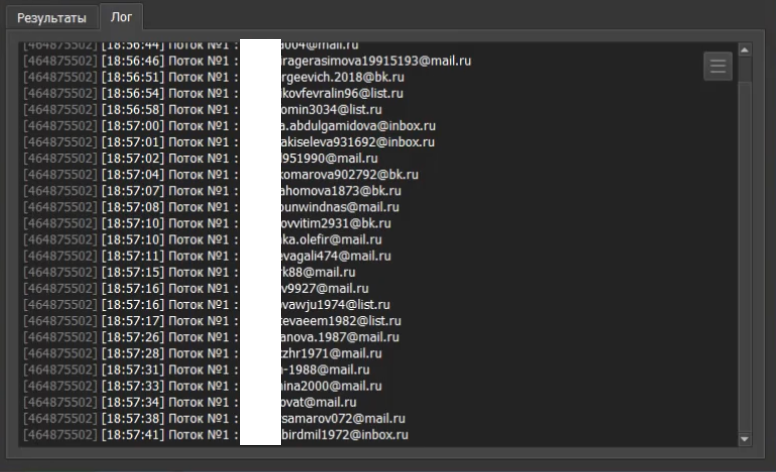Select the log line at 18:56:51
The image size is (776, 472).
pos(214,77)
